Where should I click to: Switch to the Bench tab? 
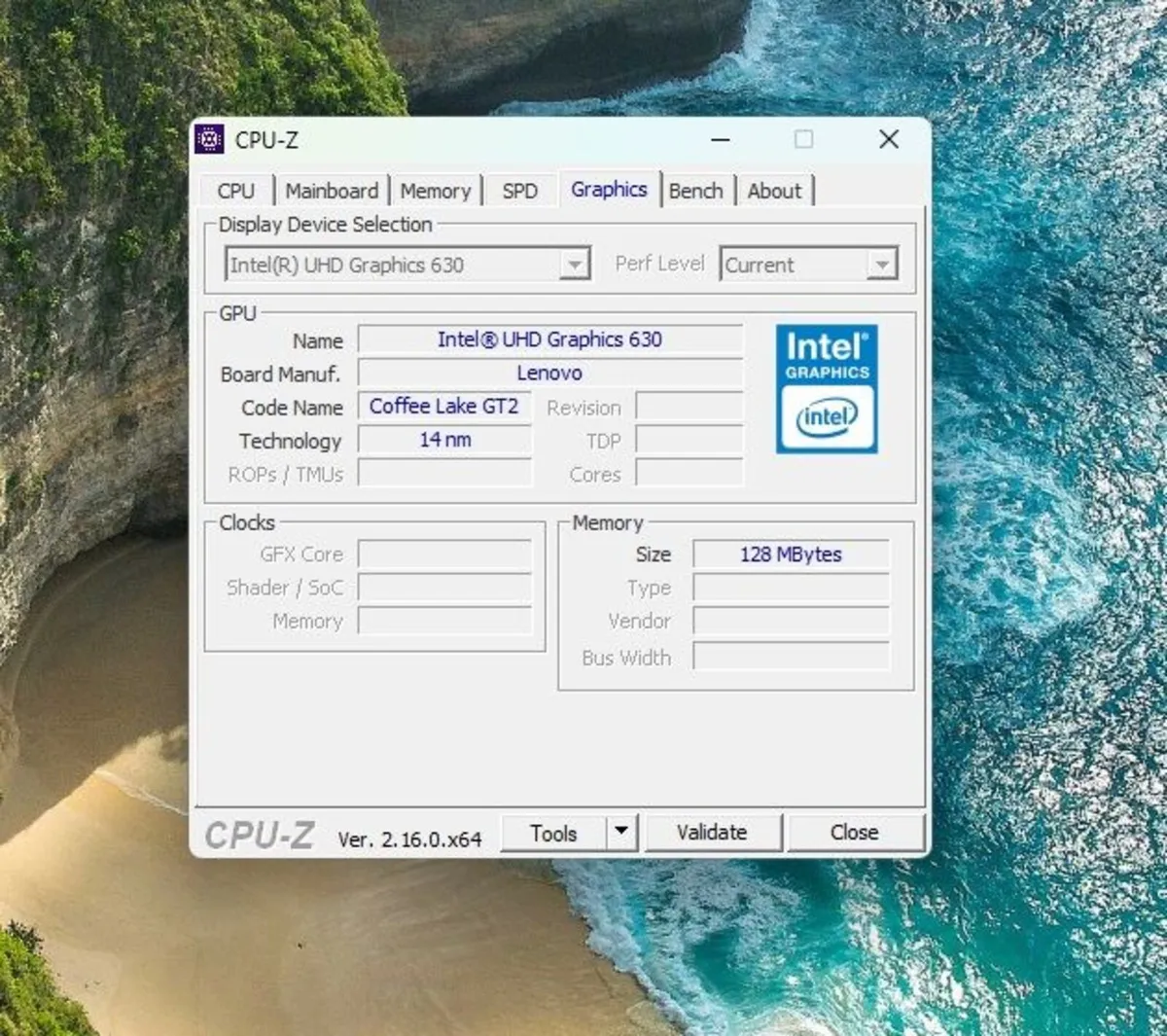pyautogui.click(x=696, y=190)
